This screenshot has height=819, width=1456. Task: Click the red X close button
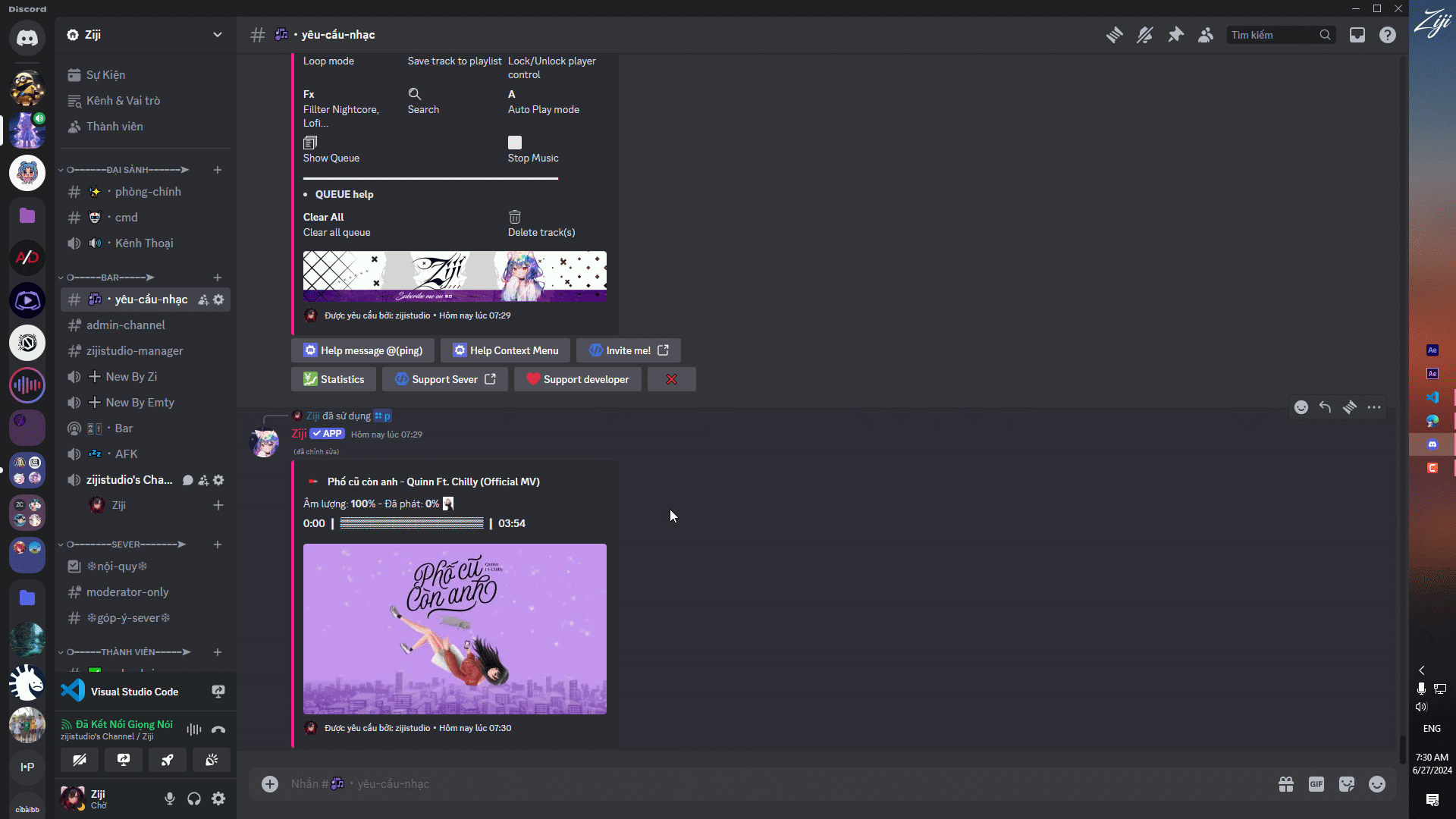coord(672,379)
